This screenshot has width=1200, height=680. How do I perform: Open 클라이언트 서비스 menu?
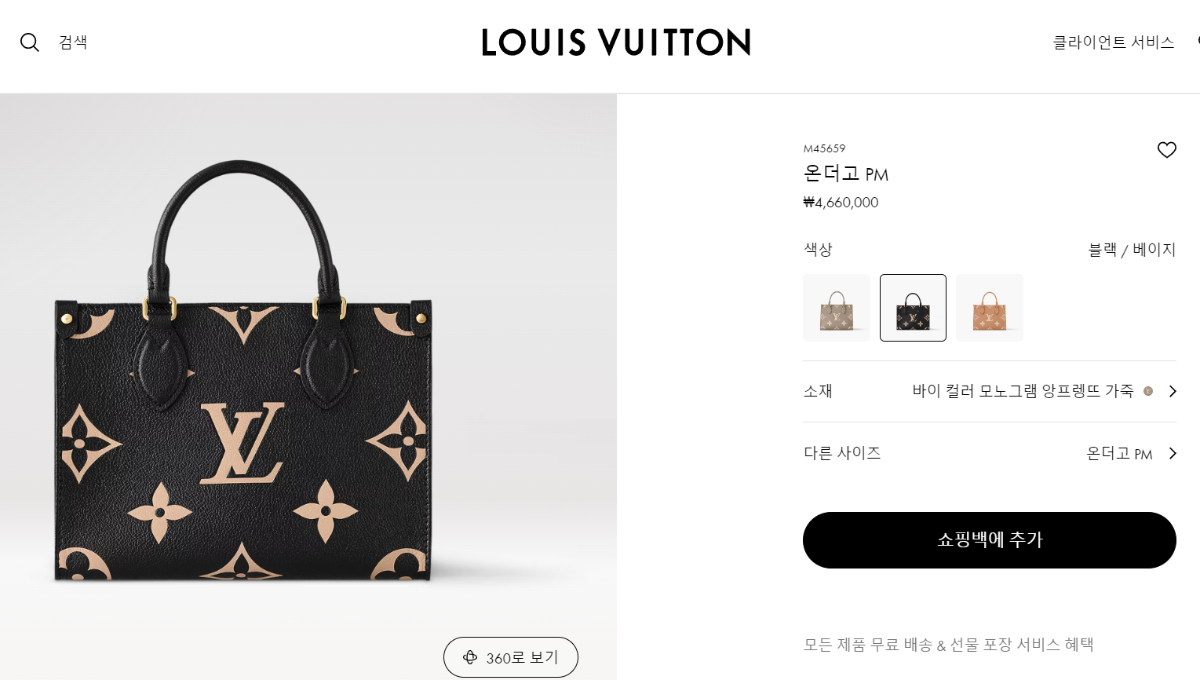click(x=1113, y=42)
